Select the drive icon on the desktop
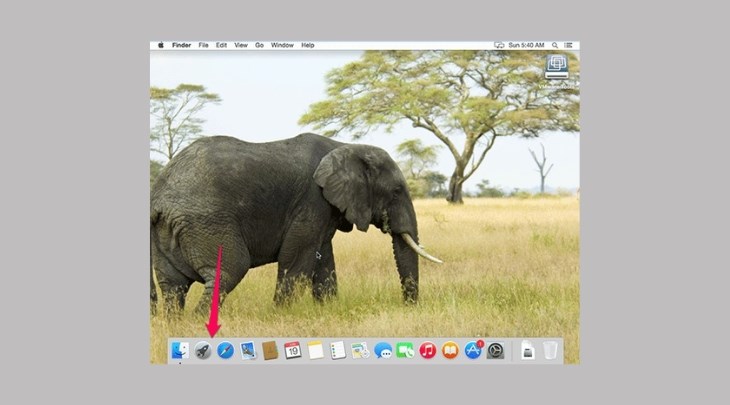730x405 pixels. [x=557, y=65]
